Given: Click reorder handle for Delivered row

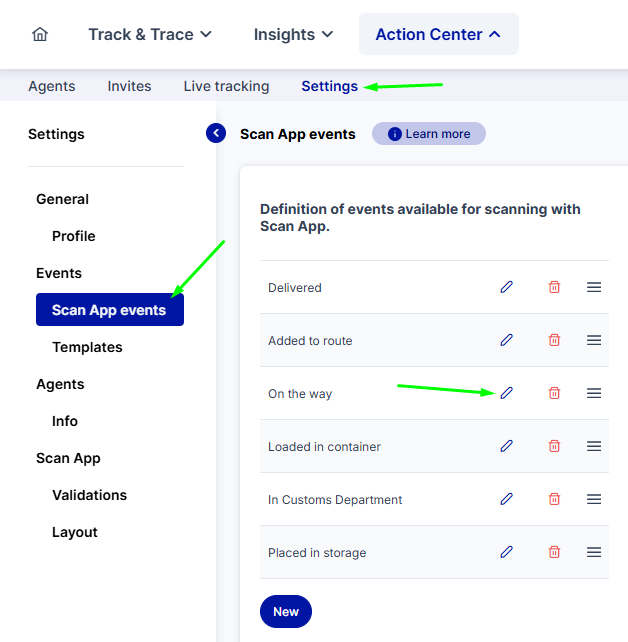Looking at the screenshot, I should pyautogui.click(x=594, y=287).
